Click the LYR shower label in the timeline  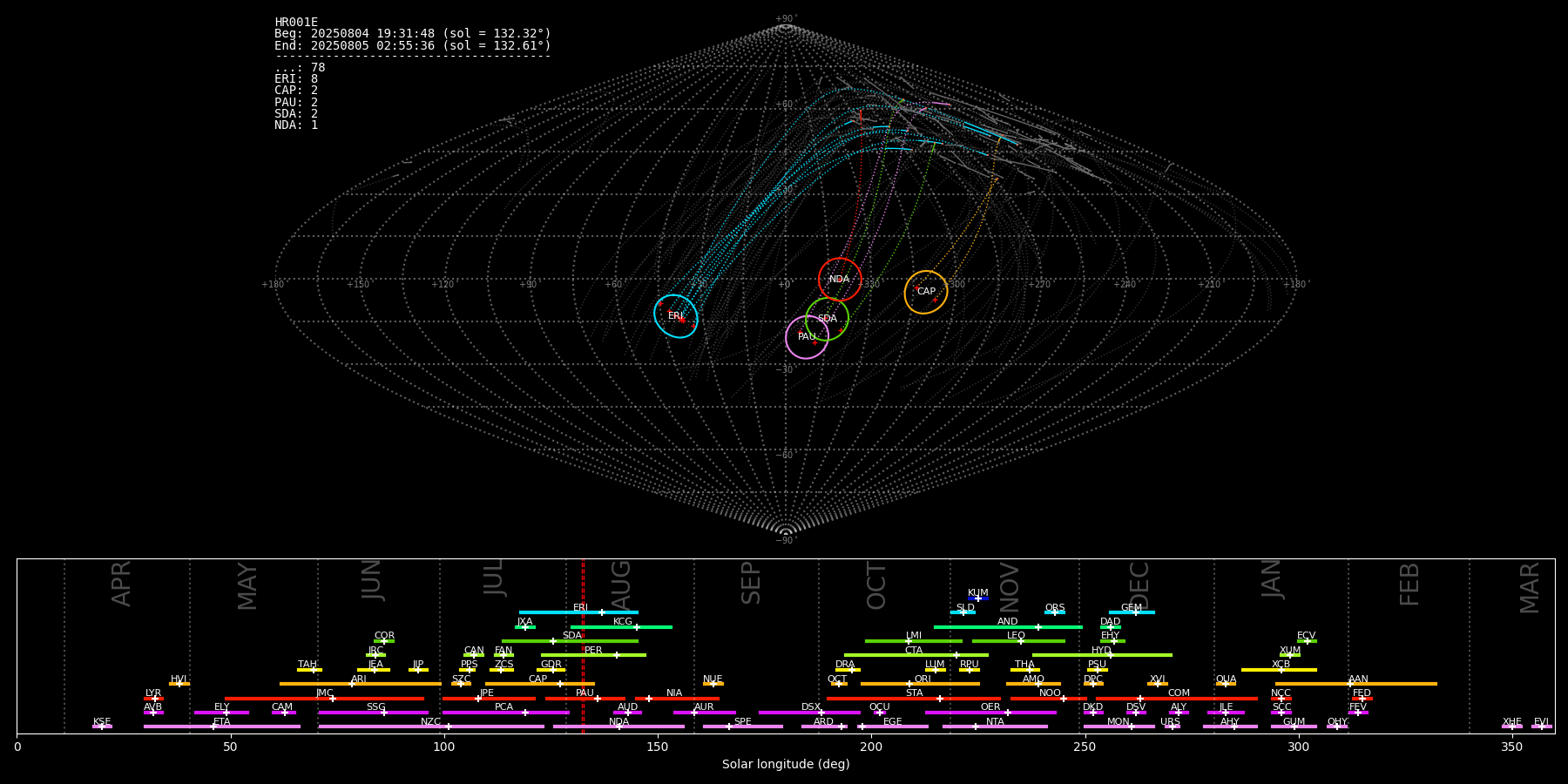153,693
